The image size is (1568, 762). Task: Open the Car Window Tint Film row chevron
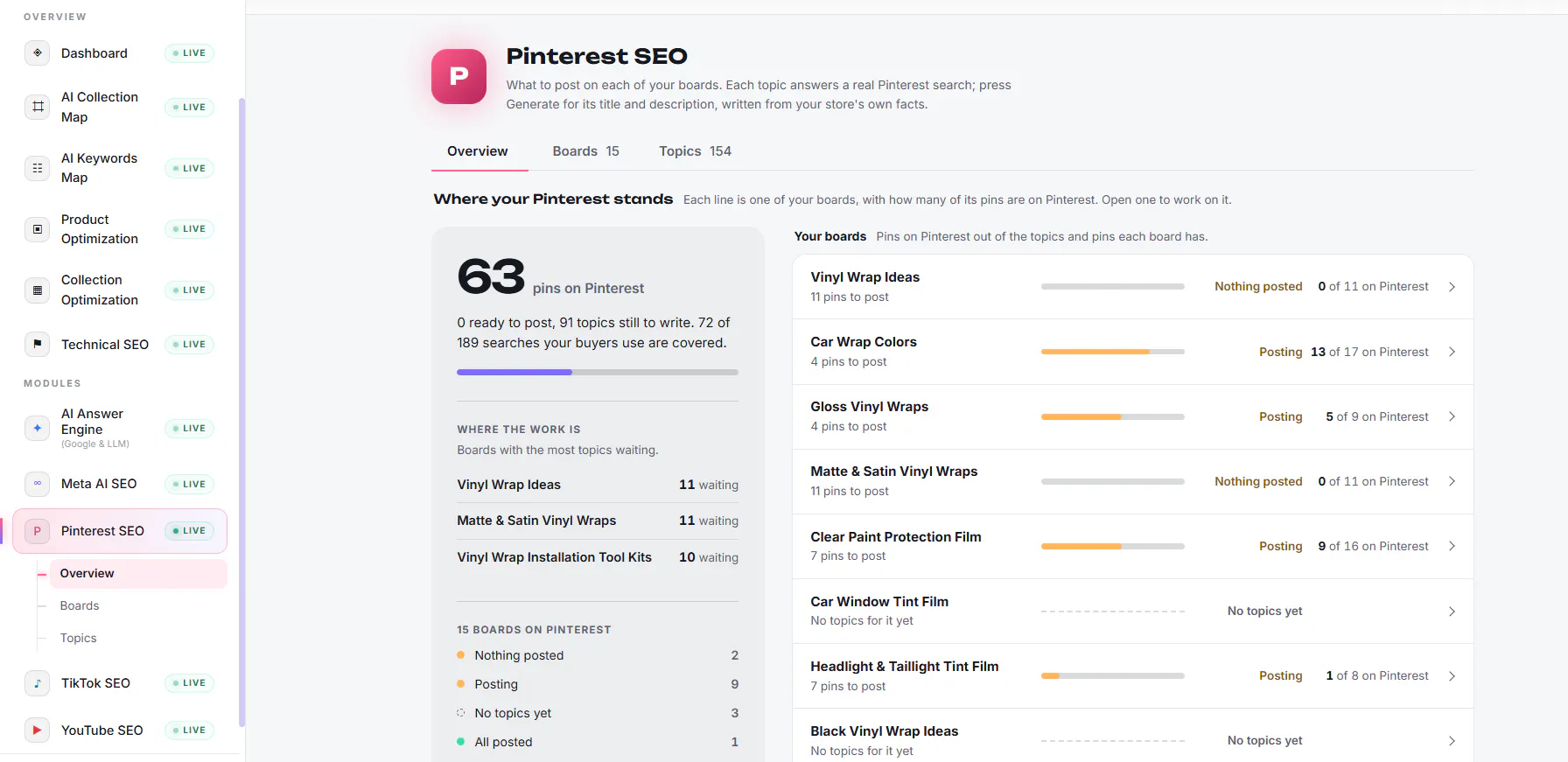(x=1452, y=612)
